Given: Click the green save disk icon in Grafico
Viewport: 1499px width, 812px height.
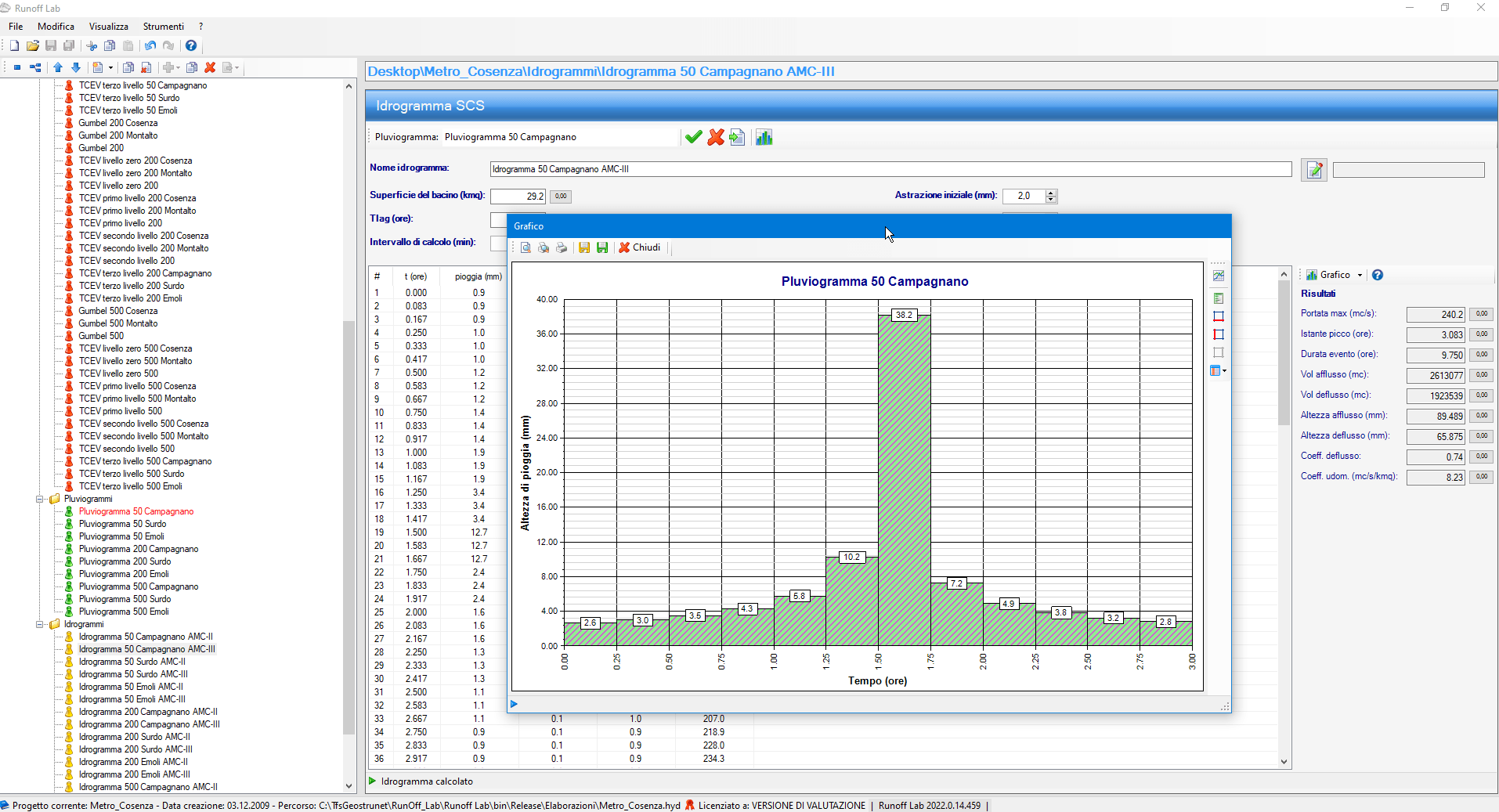Looking at the screenshot, I should [602, 248].
